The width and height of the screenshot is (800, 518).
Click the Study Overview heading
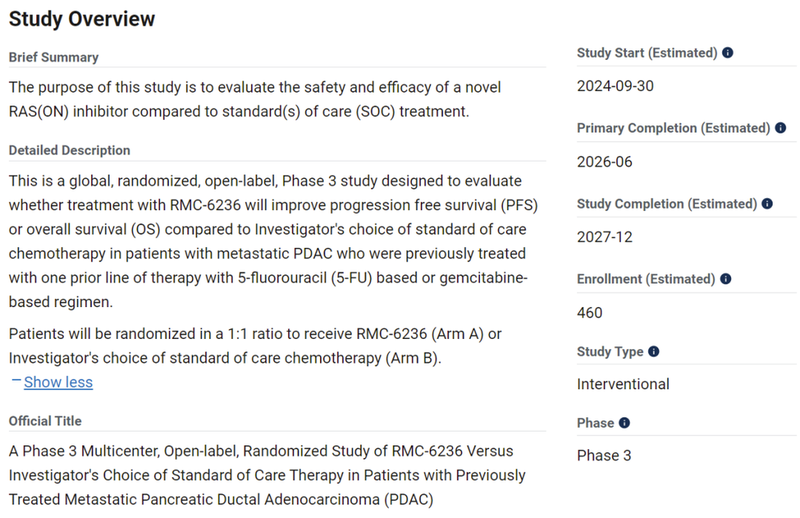pyautogui.click(x=82, y=18)
